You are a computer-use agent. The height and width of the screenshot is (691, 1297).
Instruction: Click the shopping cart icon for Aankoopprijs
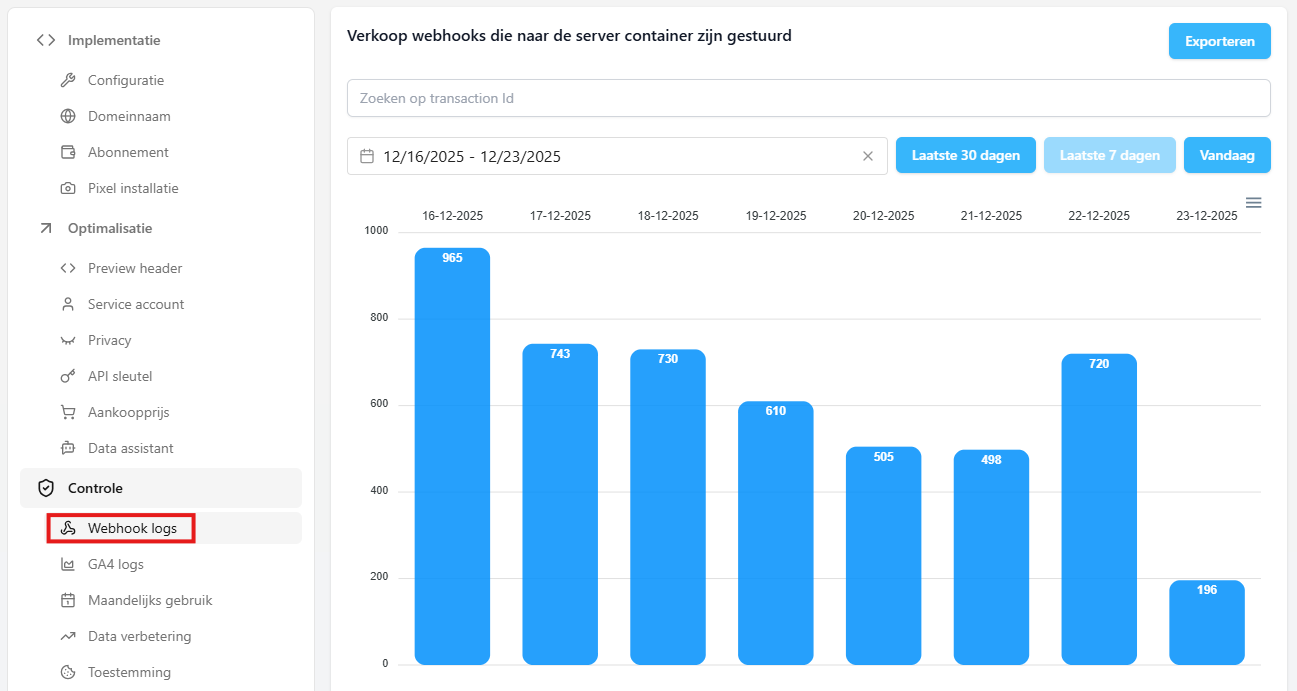(68, 412)
